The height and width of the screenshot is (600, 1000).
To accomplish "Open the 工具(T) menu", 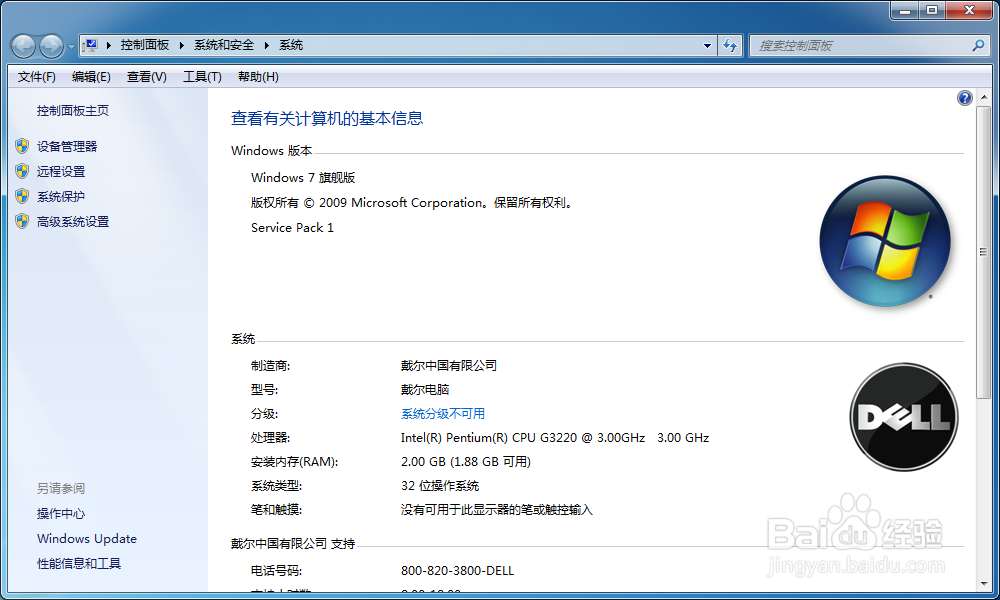I will pos(202,77).
